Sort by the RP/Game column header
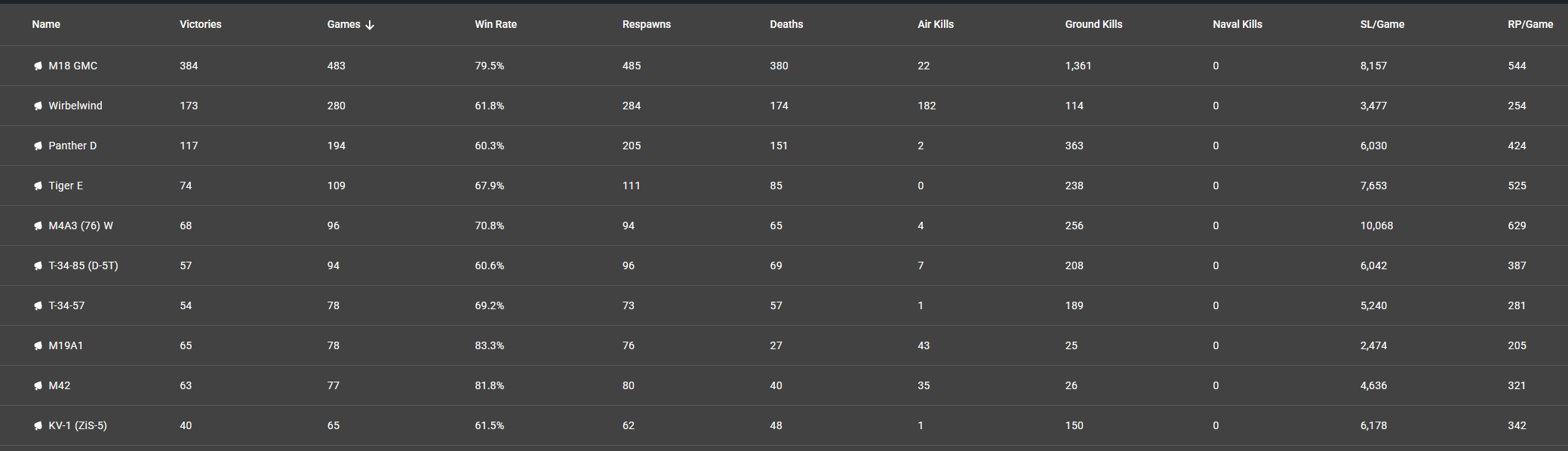Viewport: 1568px width, 451px height. point(1530,24)
